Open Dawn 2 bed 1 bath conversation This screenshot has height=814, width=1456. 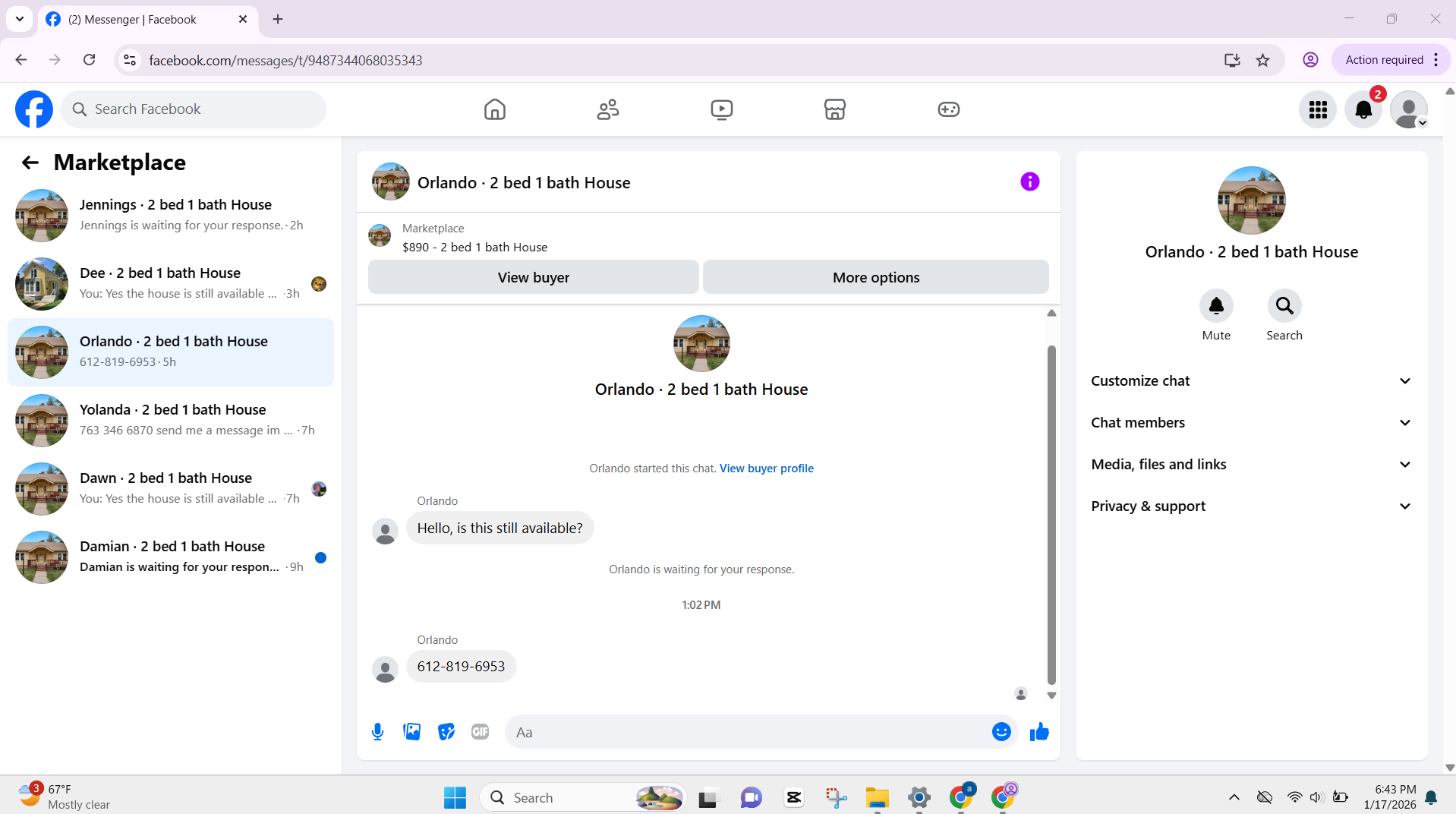[171, 489]
